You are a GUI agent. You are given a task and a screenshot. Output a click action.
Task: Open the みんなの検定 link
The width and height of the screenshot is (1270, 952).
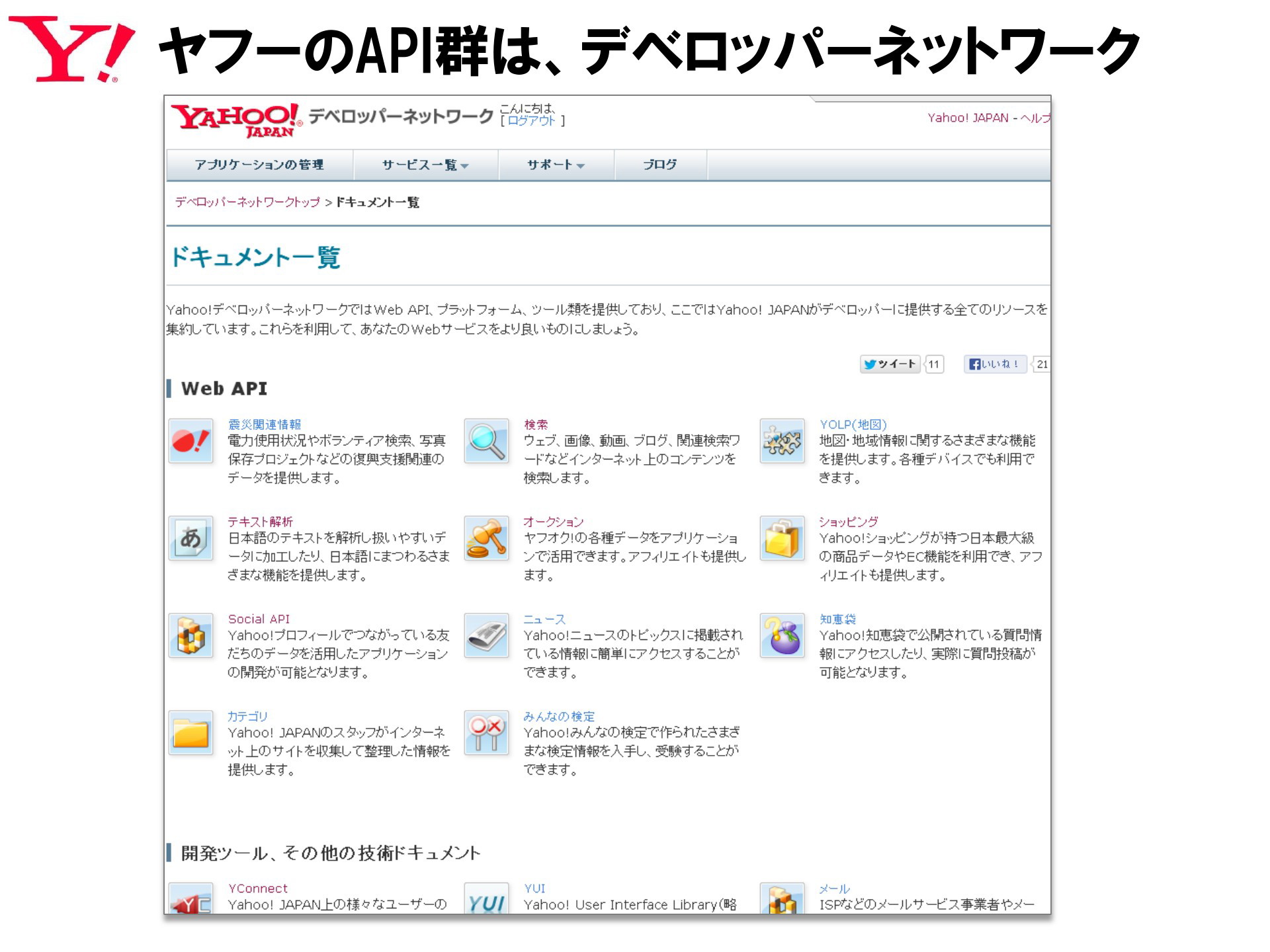click(x=560, y=716)
